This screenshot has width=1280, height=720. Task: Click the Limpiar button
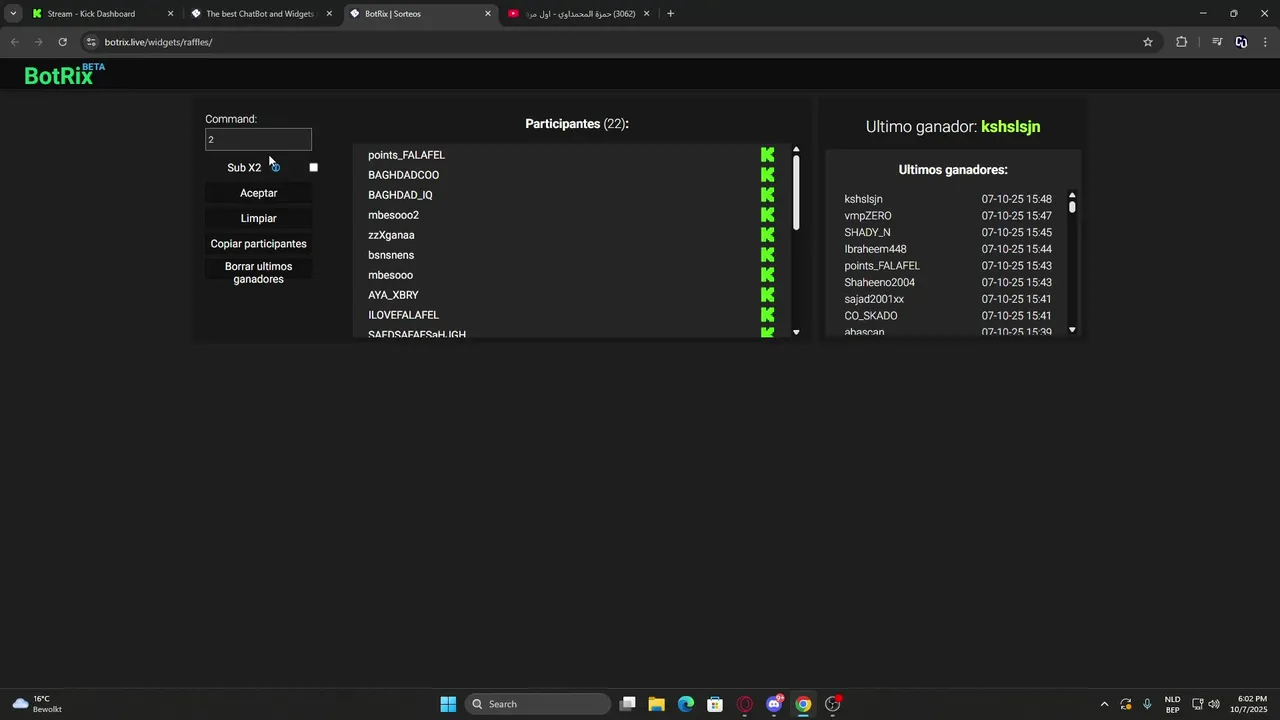(259, 218)
